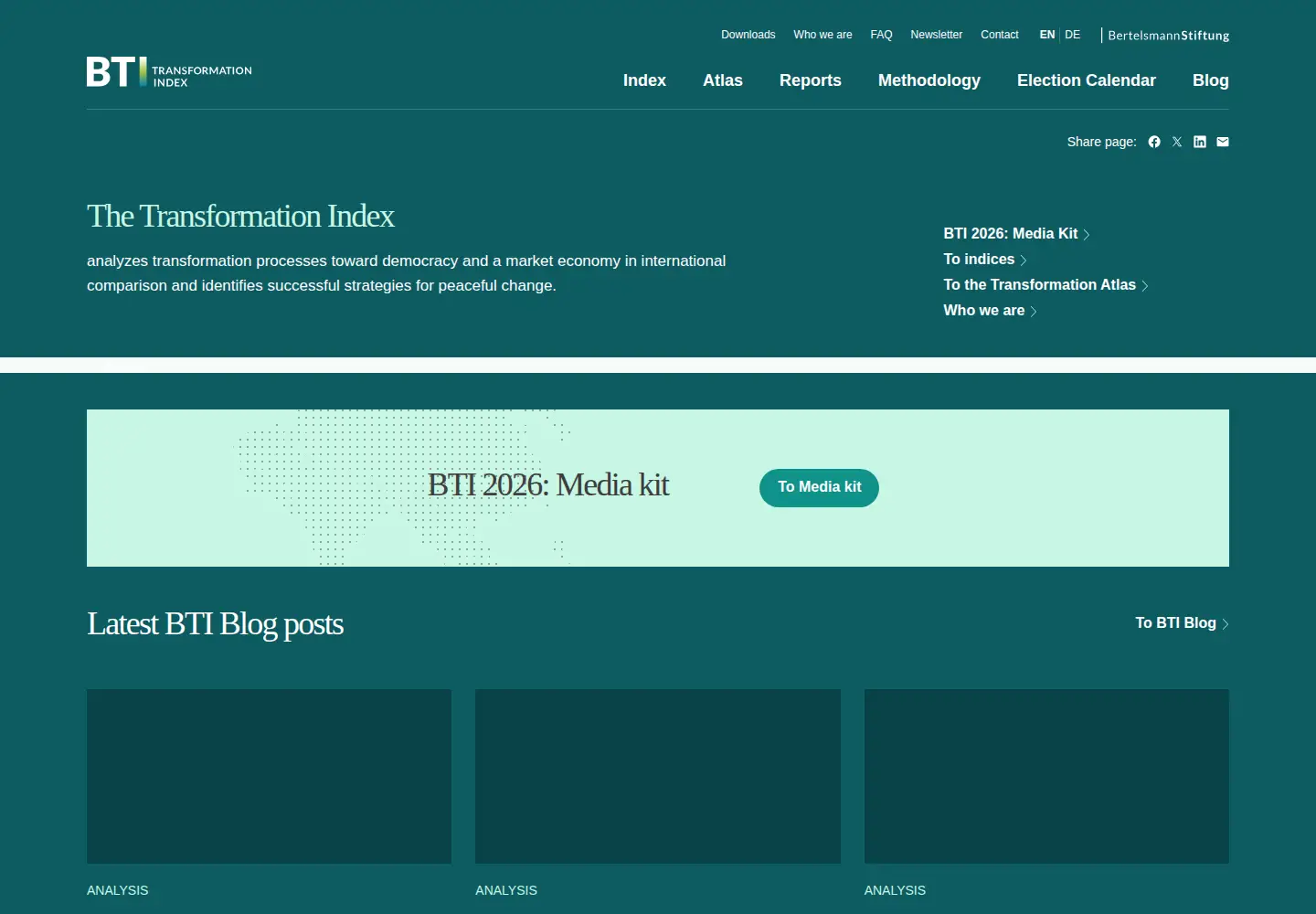The width and height of the screenshot is (1316, 914).
Task: Open the third blog post thumbnail
Action: click(1046, 776)
